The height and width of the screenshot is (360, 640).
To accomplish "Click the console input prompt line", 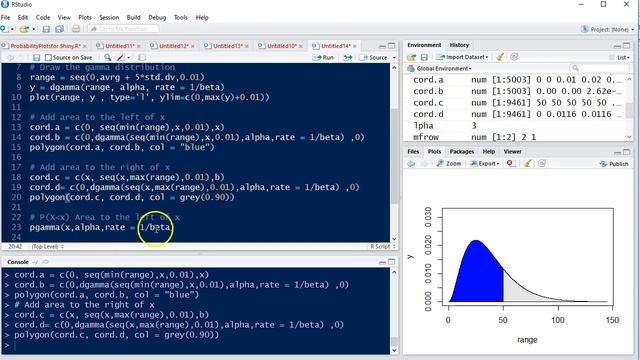I will coord(196,345).
